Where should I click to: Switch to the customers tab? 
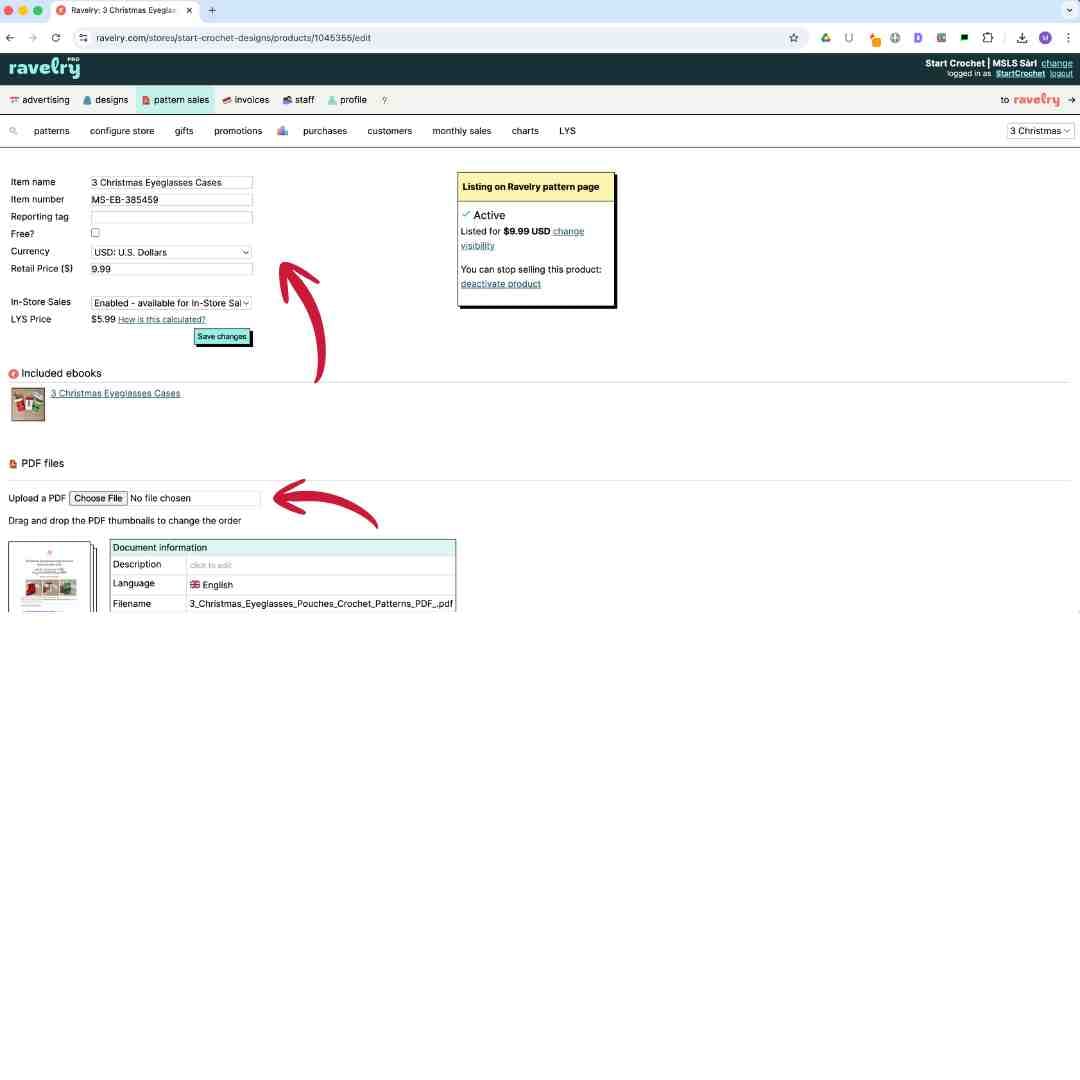point(389,130)
